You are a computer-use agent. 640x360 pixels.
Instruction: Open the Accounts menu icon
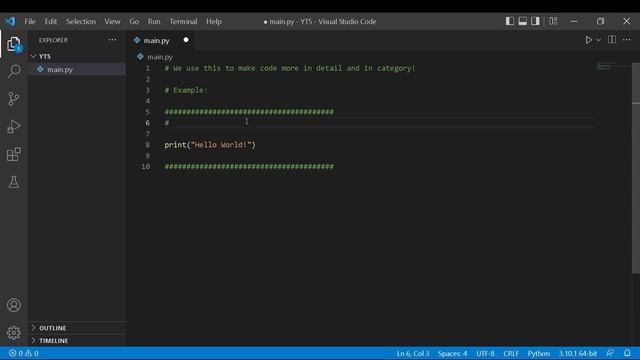pyautogui.click(x=14, y=305)
